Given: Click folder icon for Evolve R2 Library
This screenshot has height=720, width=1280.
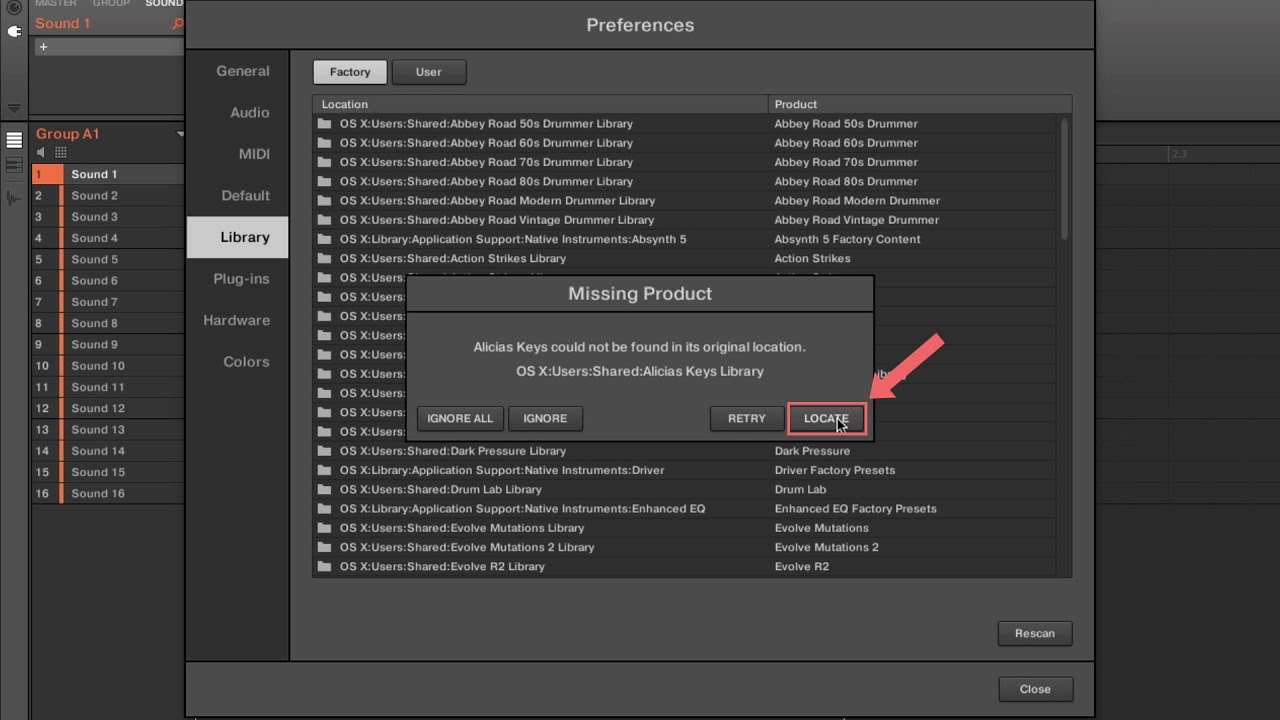Looking at the screenshot, I should click(324, 566).
